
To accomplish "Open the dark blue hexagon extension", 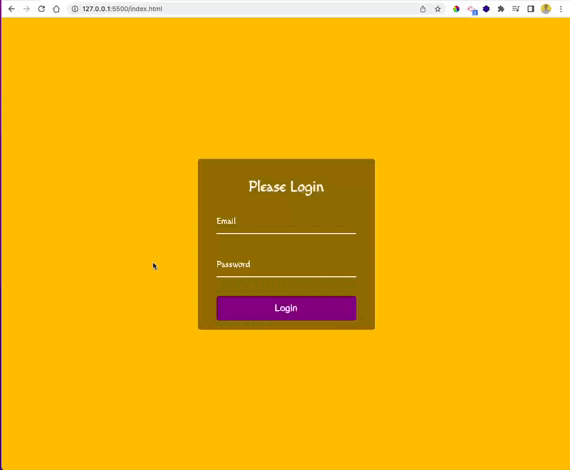I will coord(486,9).
